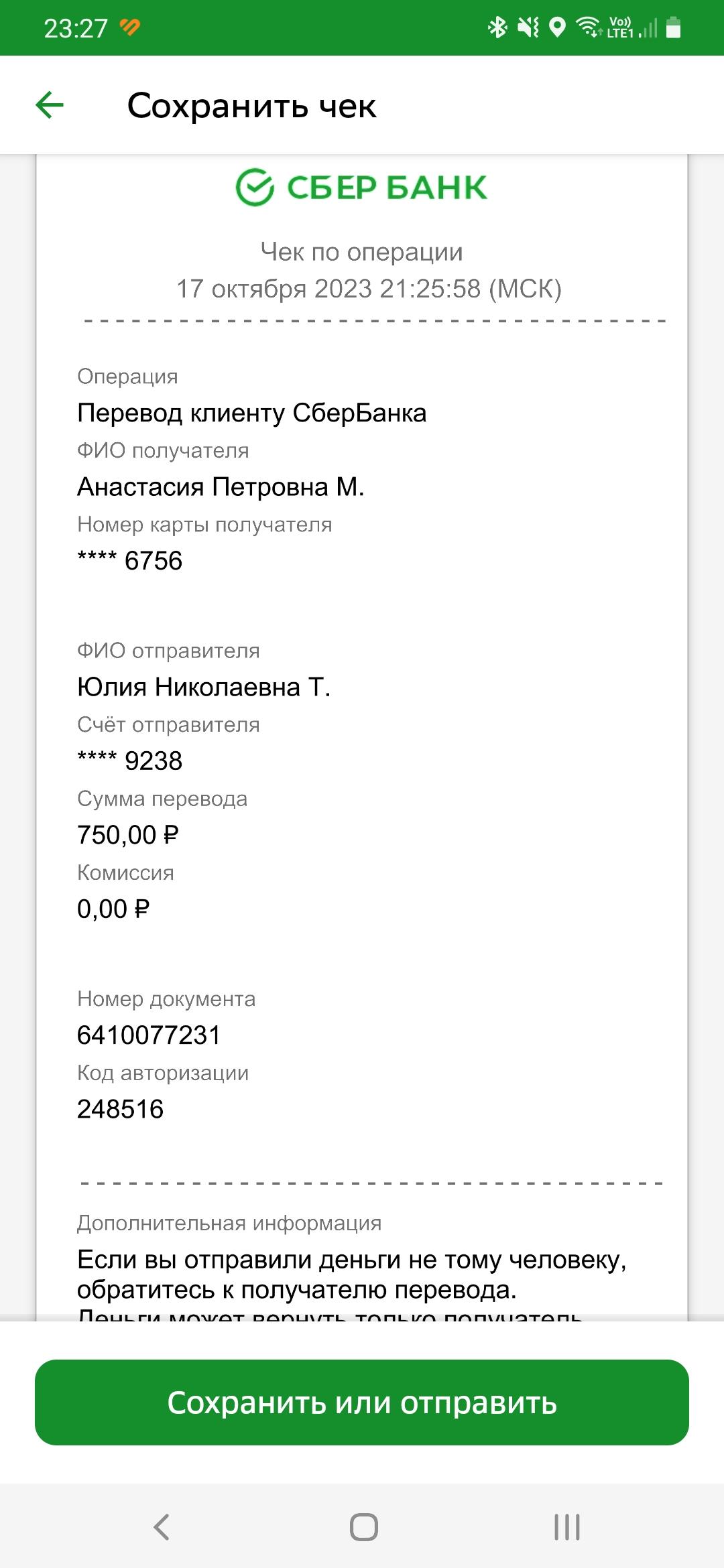Screen dimensions: 724x1568
Task: Tap the Wi-Fi signal status icon
Action: click(x=589, y=27)
